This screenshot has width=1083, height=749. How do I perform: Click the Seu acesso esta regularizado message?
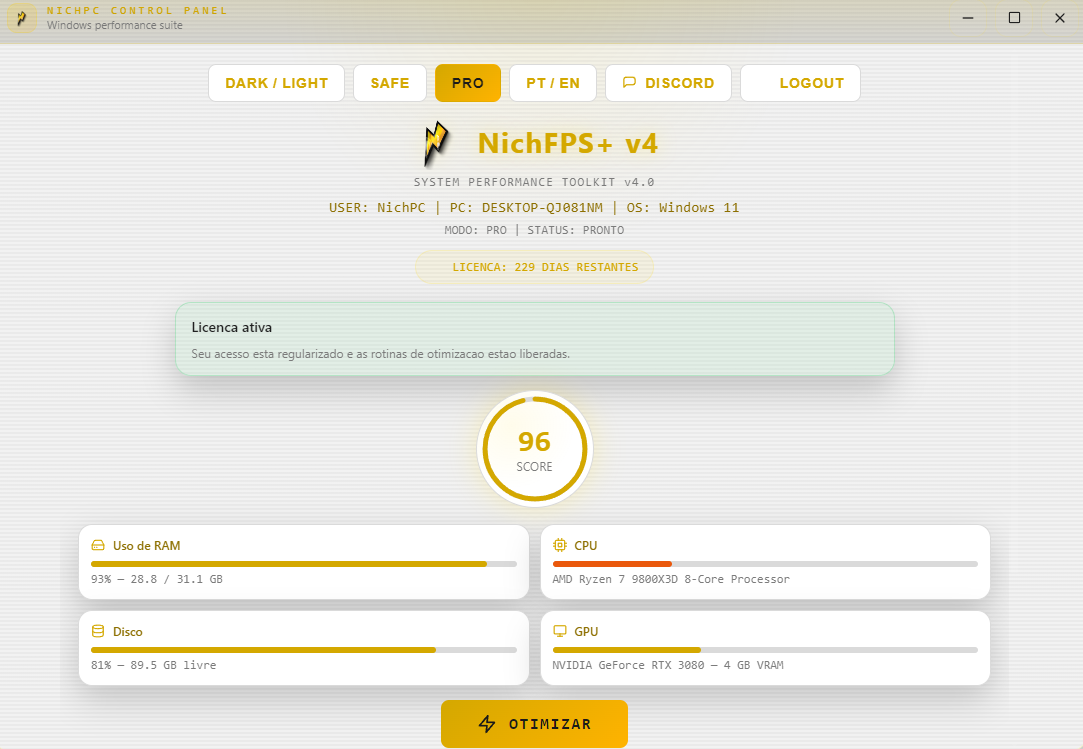pos(381,354)
